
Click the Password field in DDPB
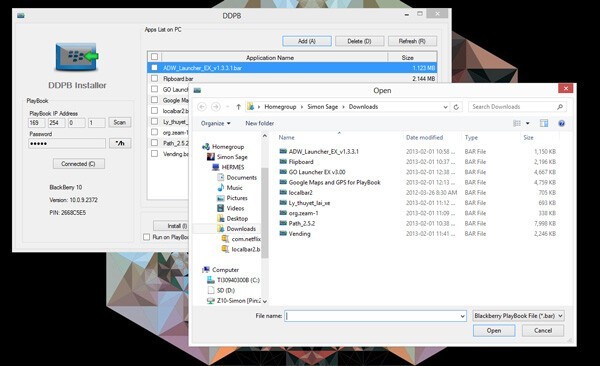(x=67, y=144)
